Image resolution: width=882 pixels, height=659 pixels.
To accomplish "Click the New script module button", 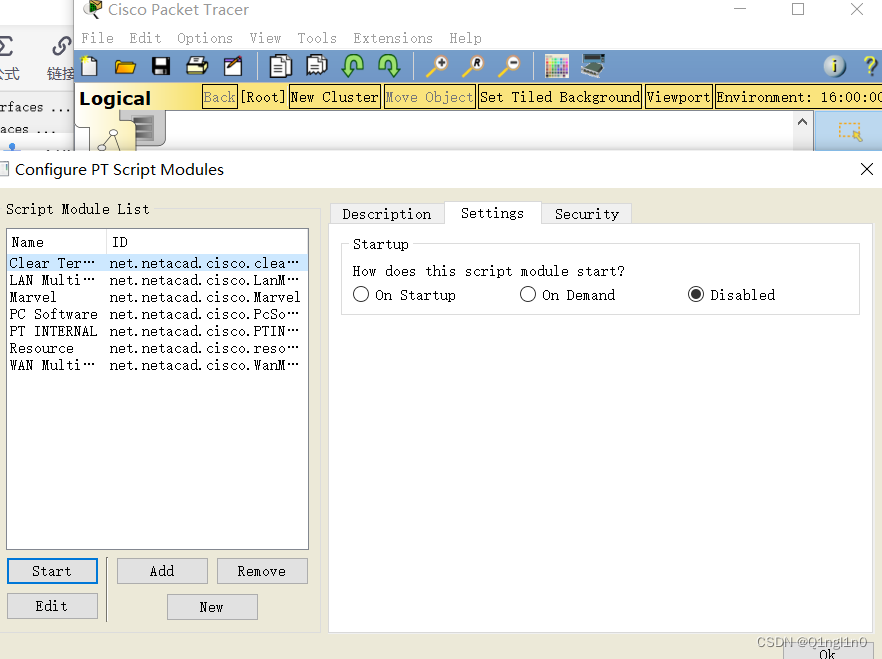I will (x=212, y=607).
